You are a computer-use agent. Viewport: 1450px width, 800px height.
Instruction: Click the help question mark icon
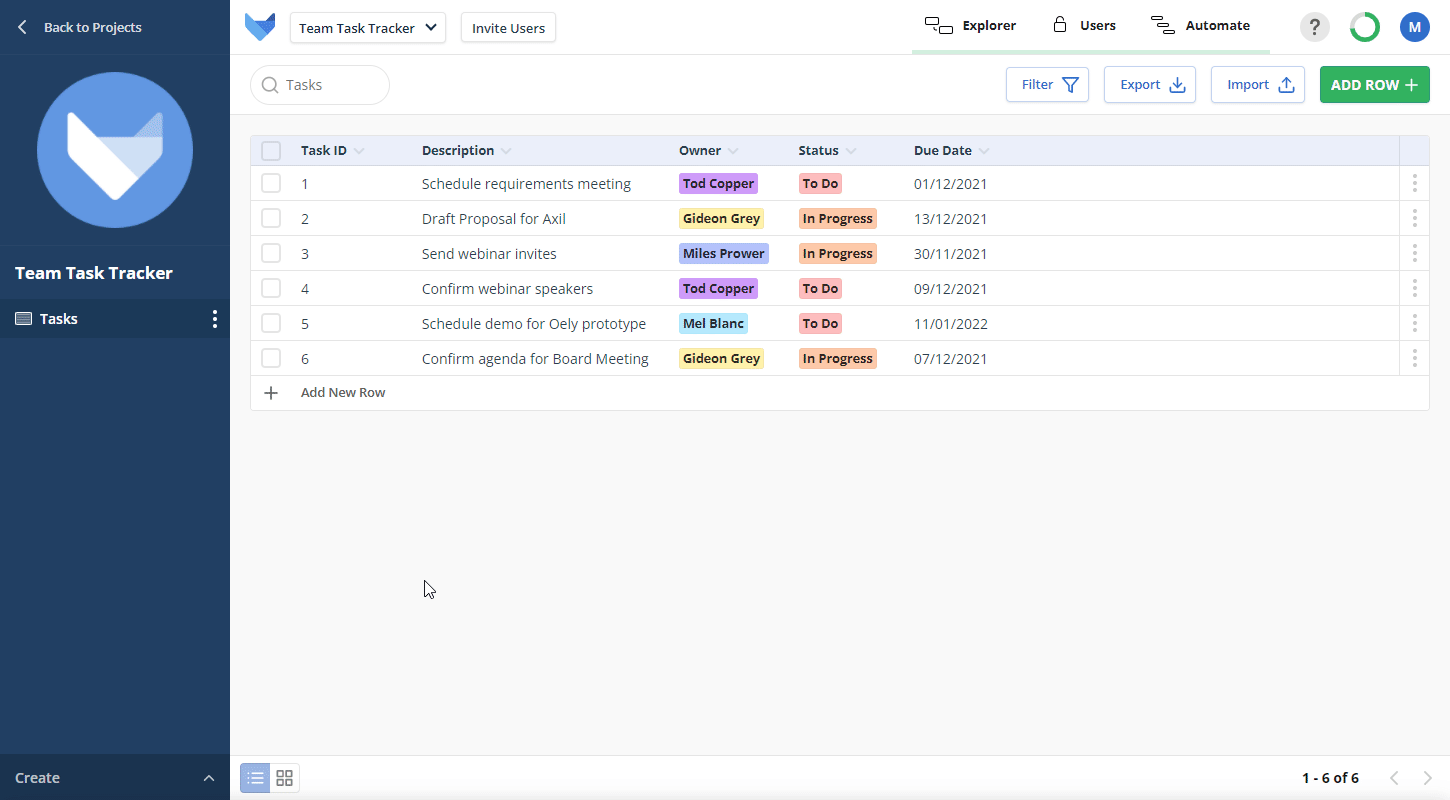point(1314,27)
